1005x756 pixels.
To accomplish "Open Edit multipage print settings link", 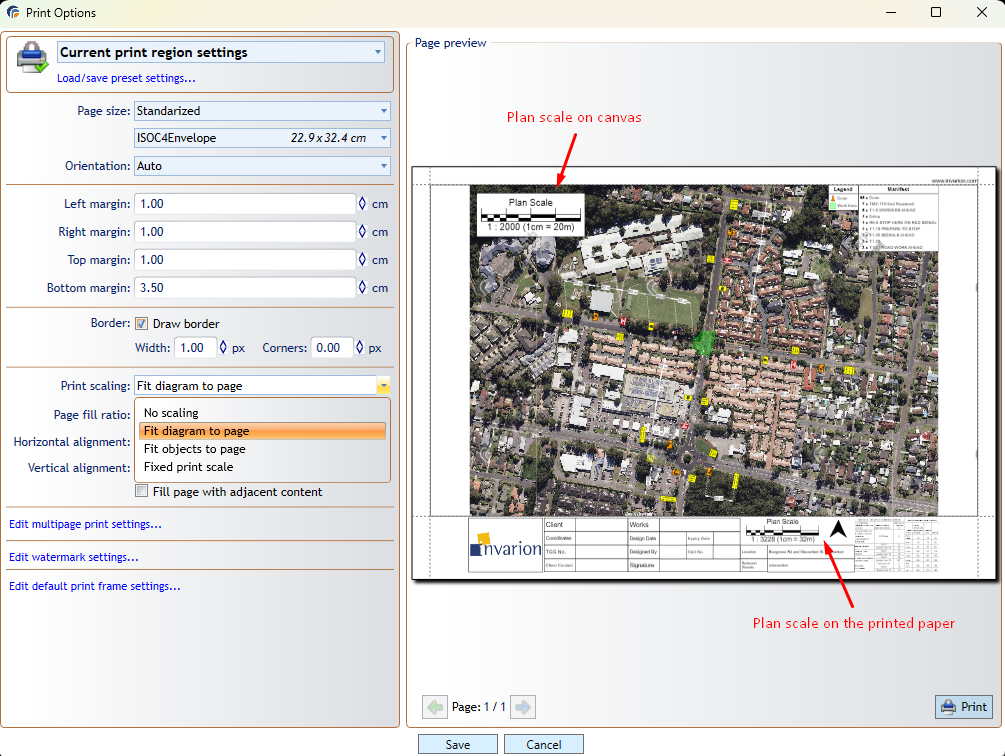I will [x=85, y=524].
